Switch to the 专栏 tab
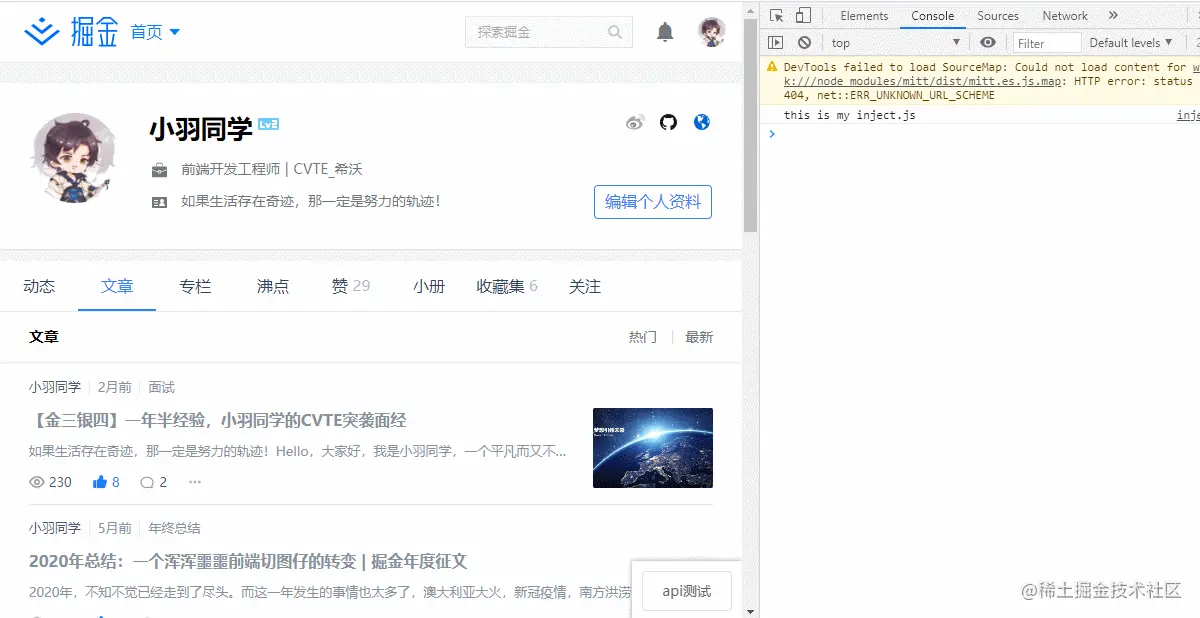The height and width of the screenshot is (618, 1200). coord(195,286)
